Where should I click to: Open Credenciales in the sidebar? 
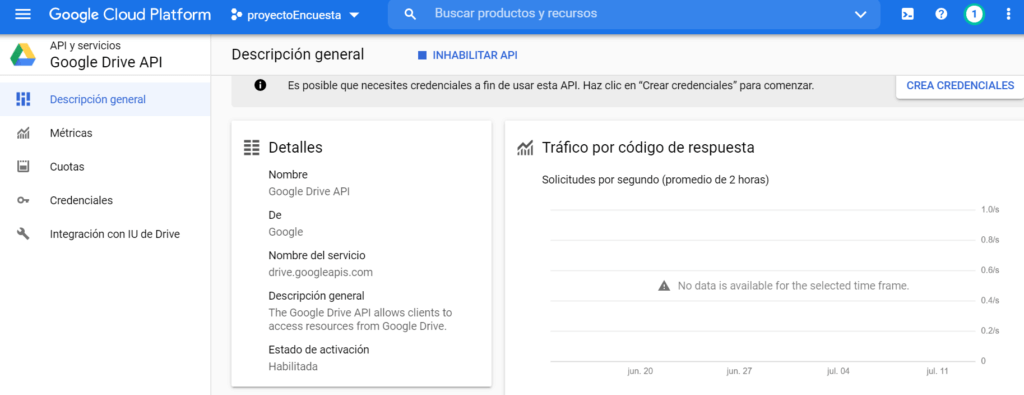coord(105,200)
